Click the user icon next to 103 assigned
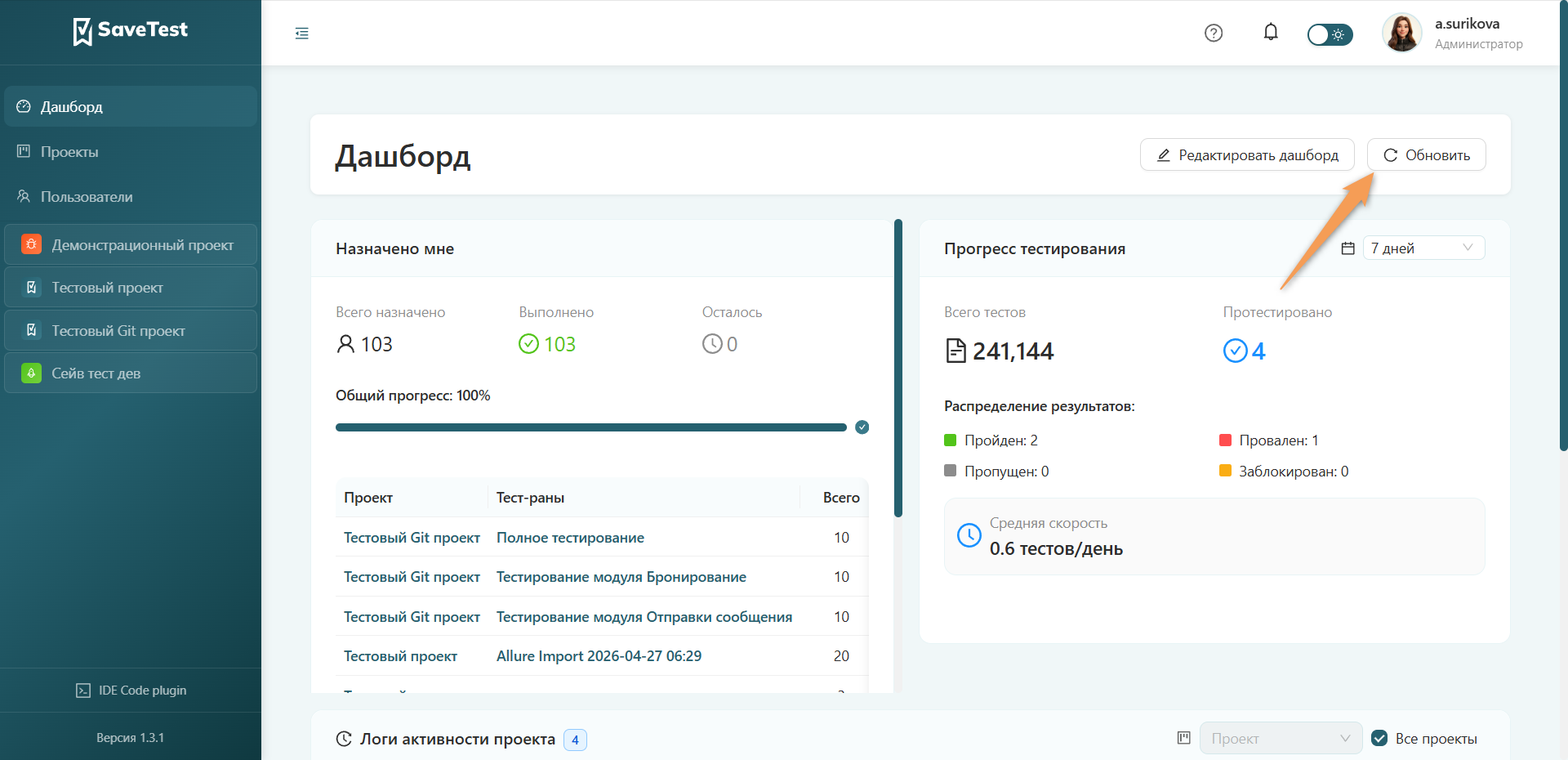 click(345, 344)
